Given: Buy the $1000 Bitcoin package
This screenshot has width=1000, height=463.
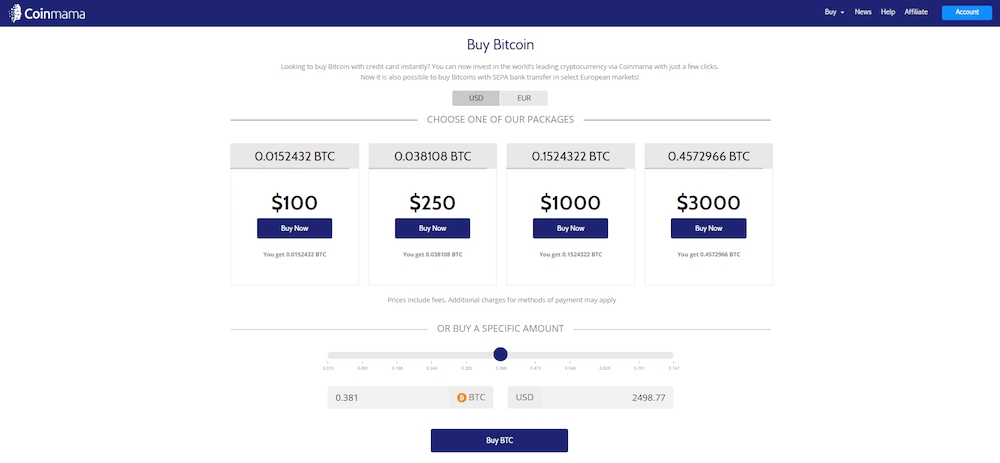Looking at the screenshot, I should [570, 228].
